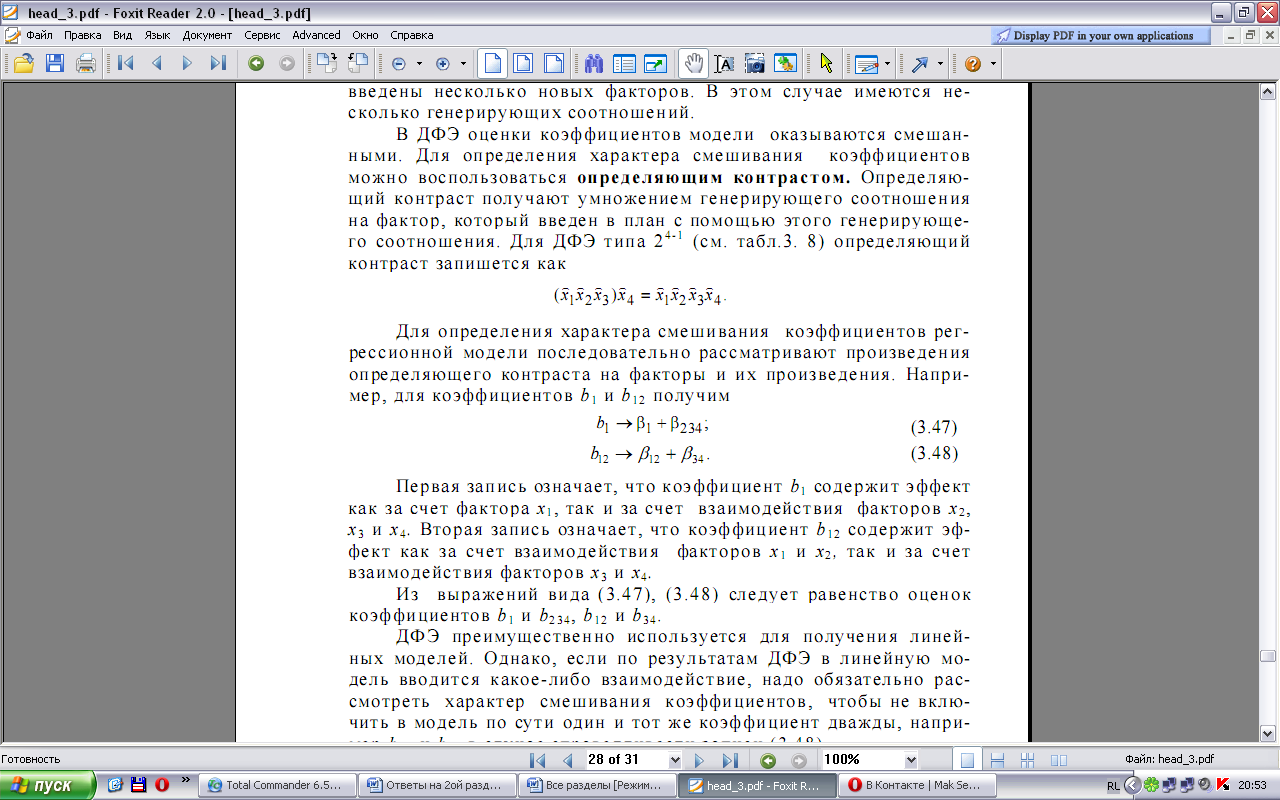Switch to 'Все разделы' Word taskbar window
The width and height of the screenshot is (1280, 800).
click(x=599, y=785)
